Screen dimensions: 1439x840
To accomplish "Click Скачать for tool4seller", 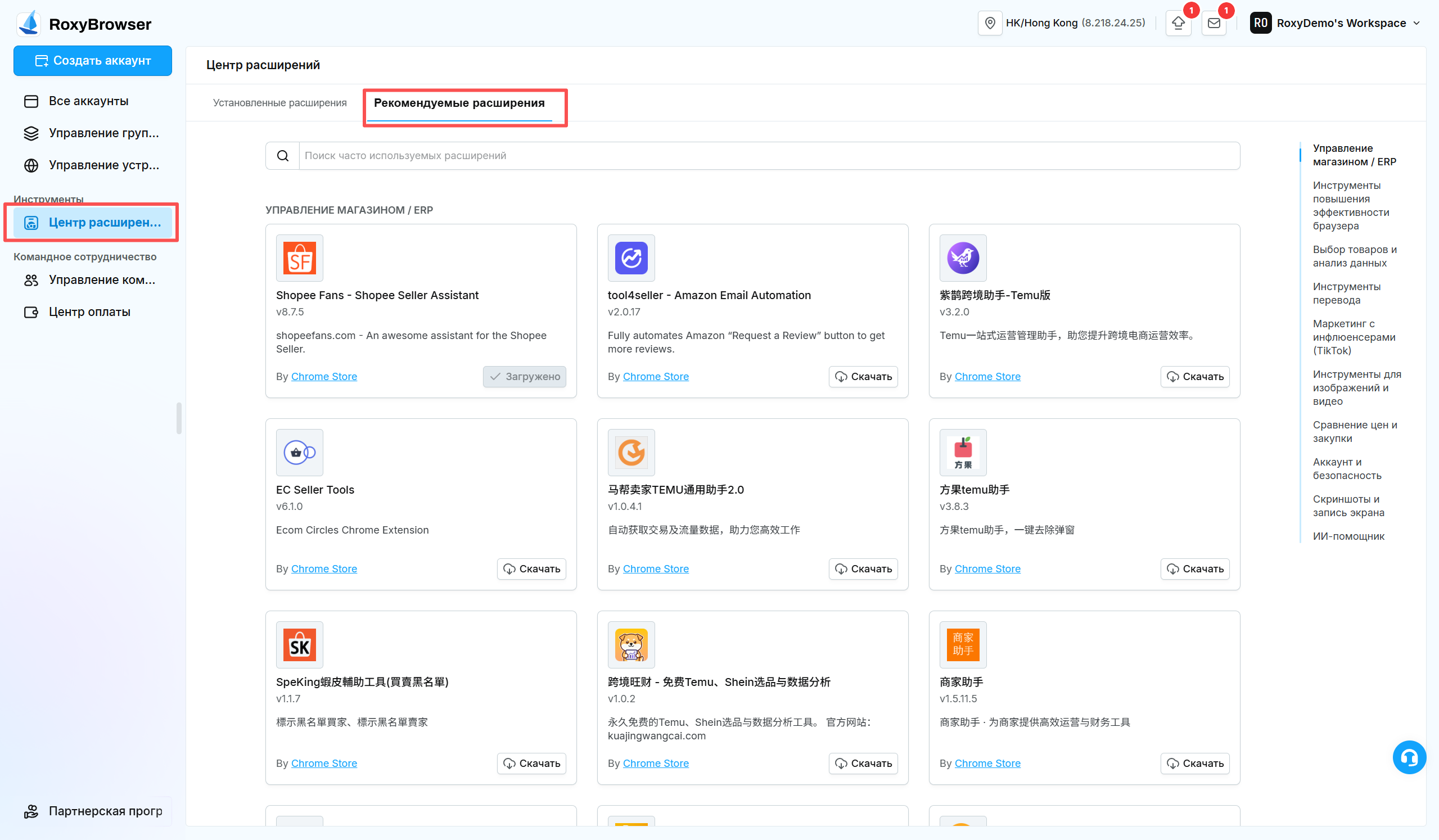I will [863, 376].
